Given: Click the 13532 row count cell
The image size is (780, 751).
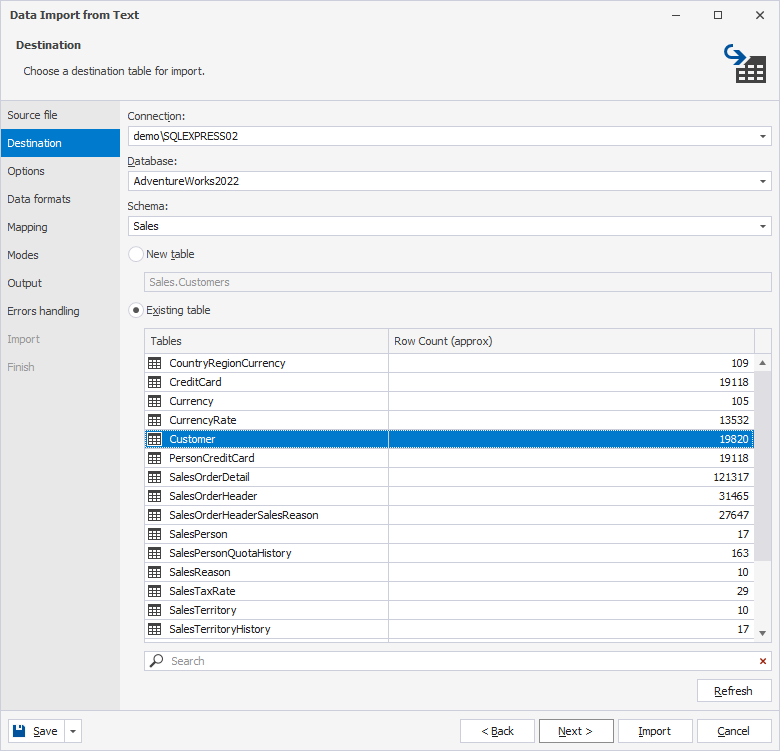Looking at the screenshot, I should 572,420.
